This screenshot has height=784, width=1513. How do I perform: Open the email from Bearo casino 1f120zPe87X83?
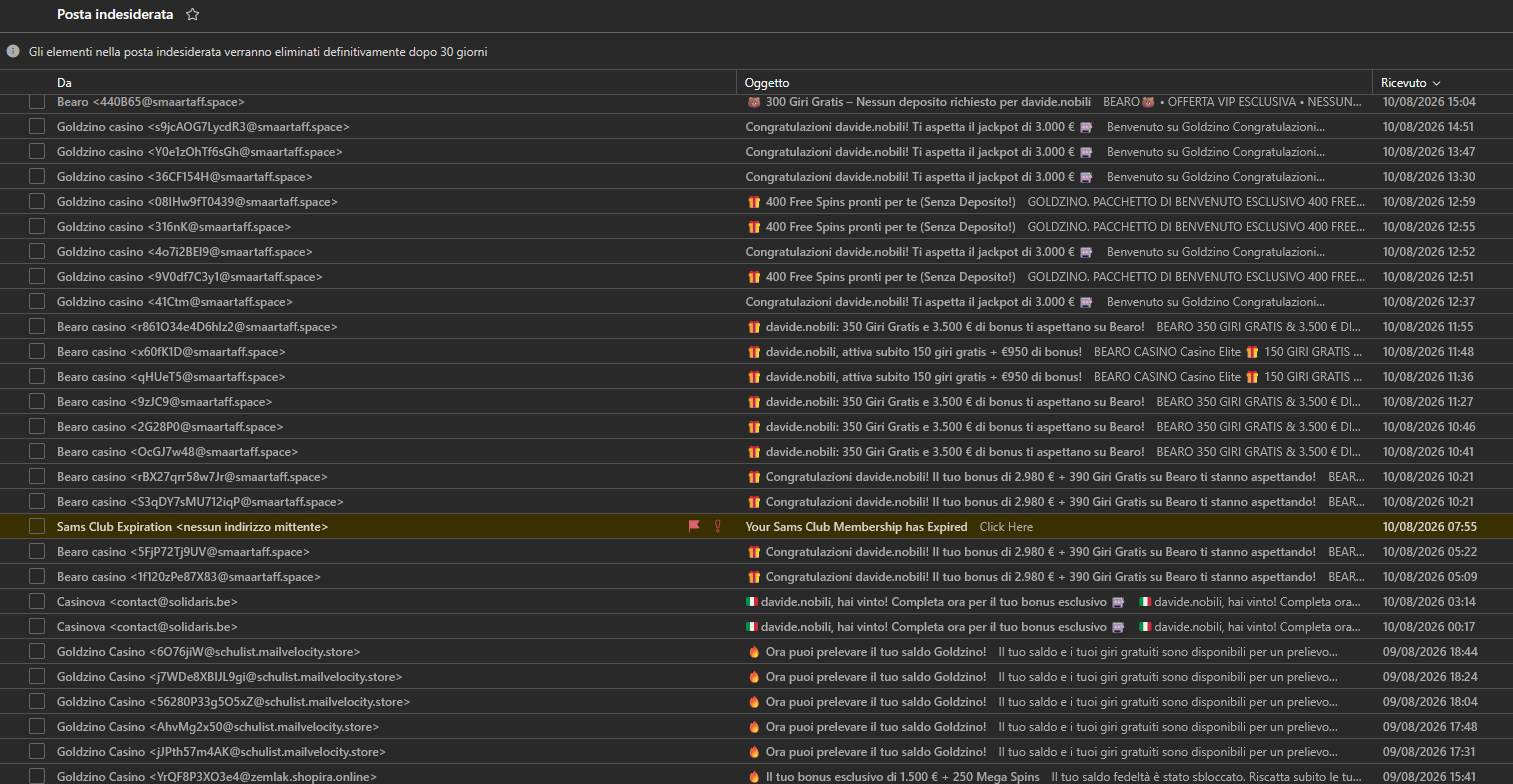(x=756, y=577)
